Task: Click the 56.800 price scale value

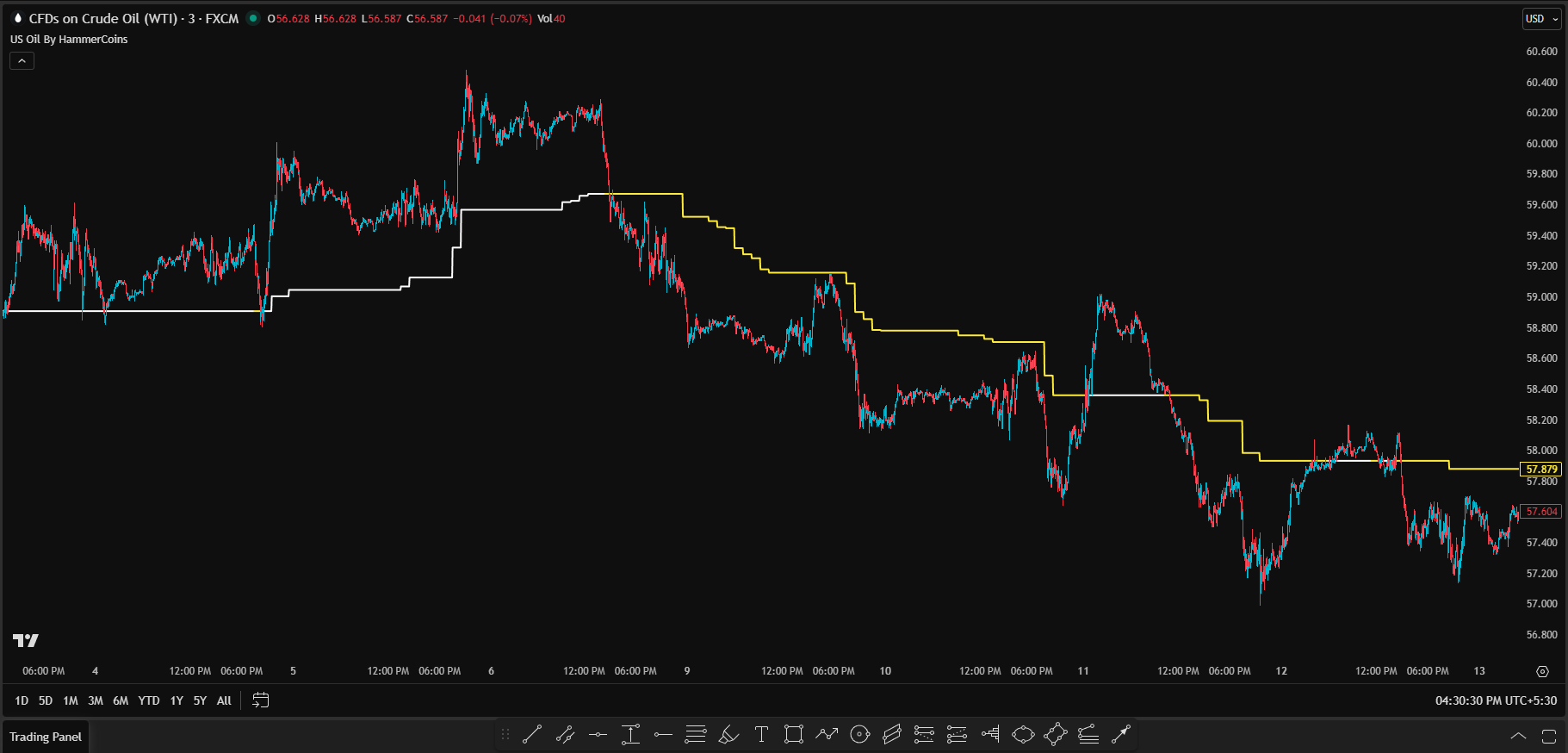Action: coord(1541,635)
